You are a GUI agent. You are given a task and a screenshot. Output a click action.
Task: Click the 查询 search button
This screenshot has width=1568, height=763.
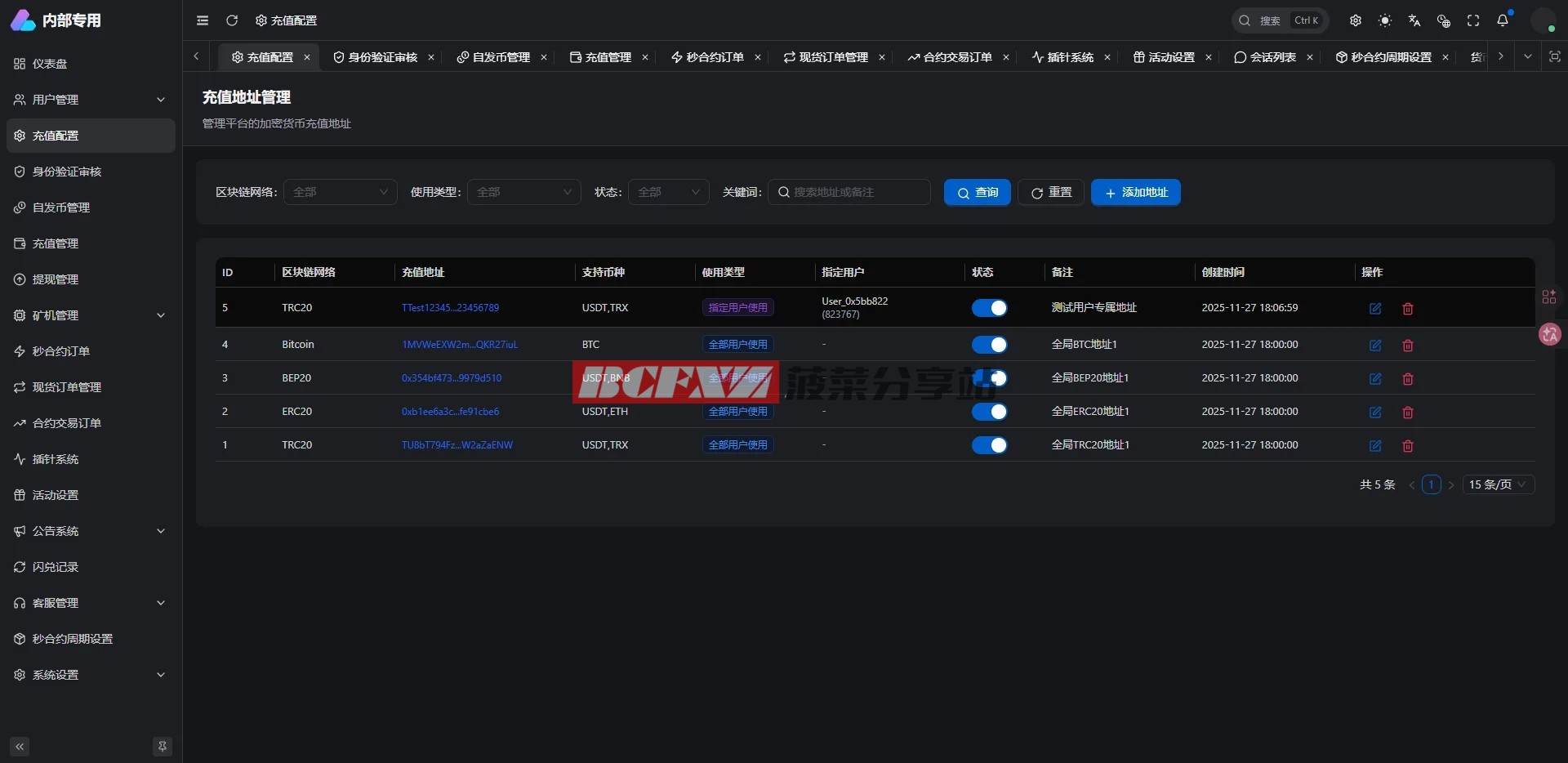[977, 193]
